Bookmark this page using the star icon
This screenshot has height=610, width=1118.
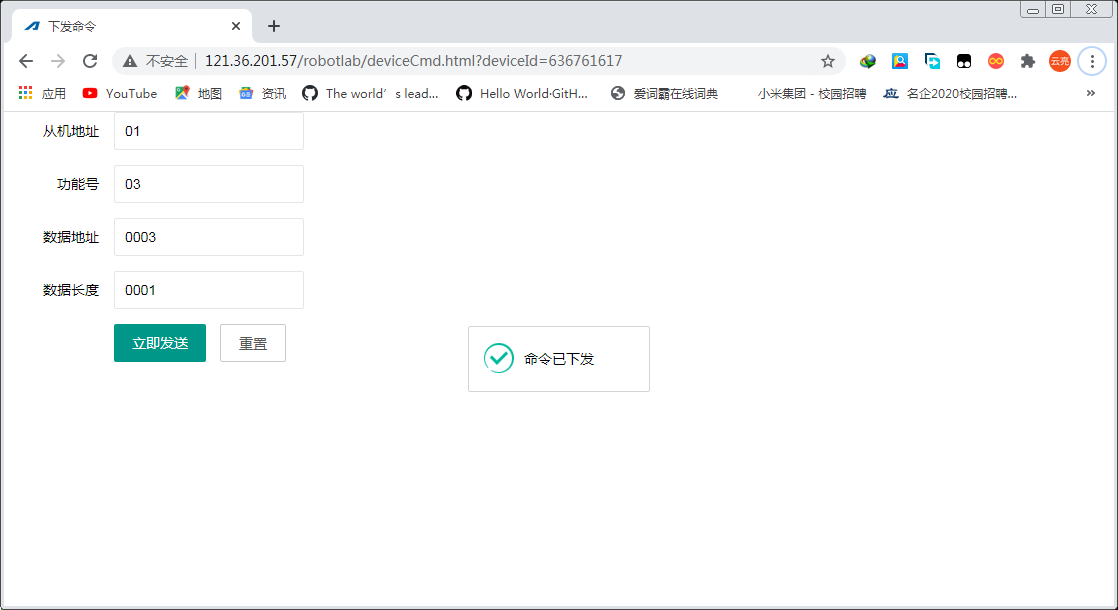(828, 60)
